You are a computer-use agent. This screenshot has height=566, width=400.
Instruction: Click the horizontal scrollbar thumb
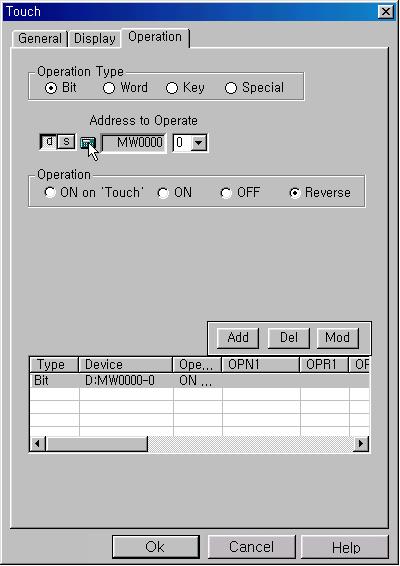[x=96, y=444]
